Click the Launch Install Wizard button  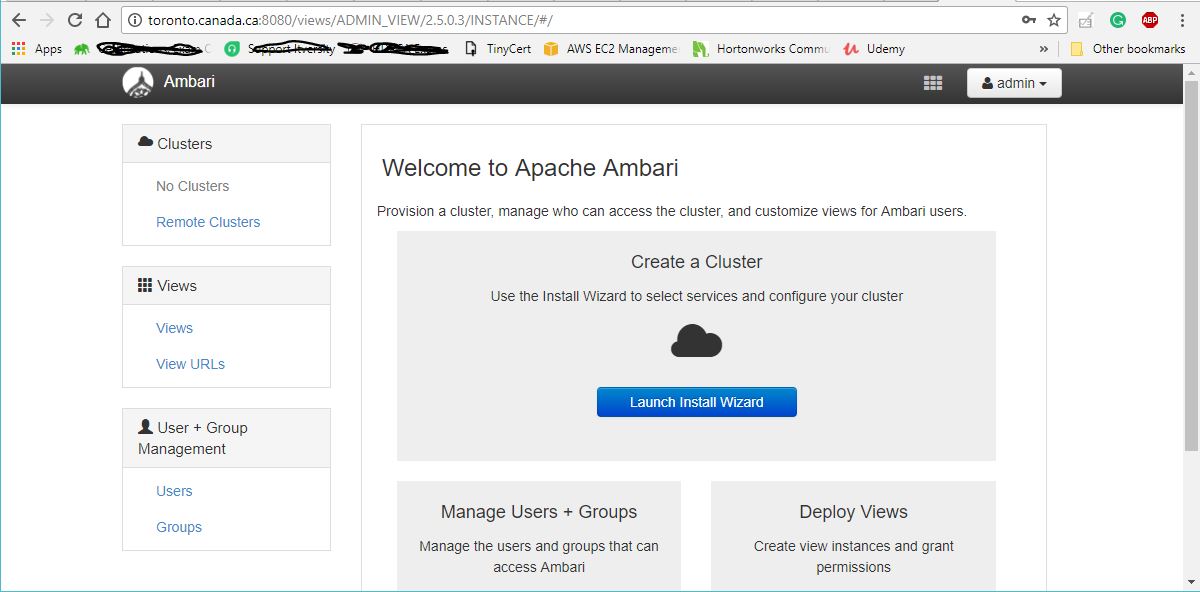pyautogui.click(x=696, y=401)
